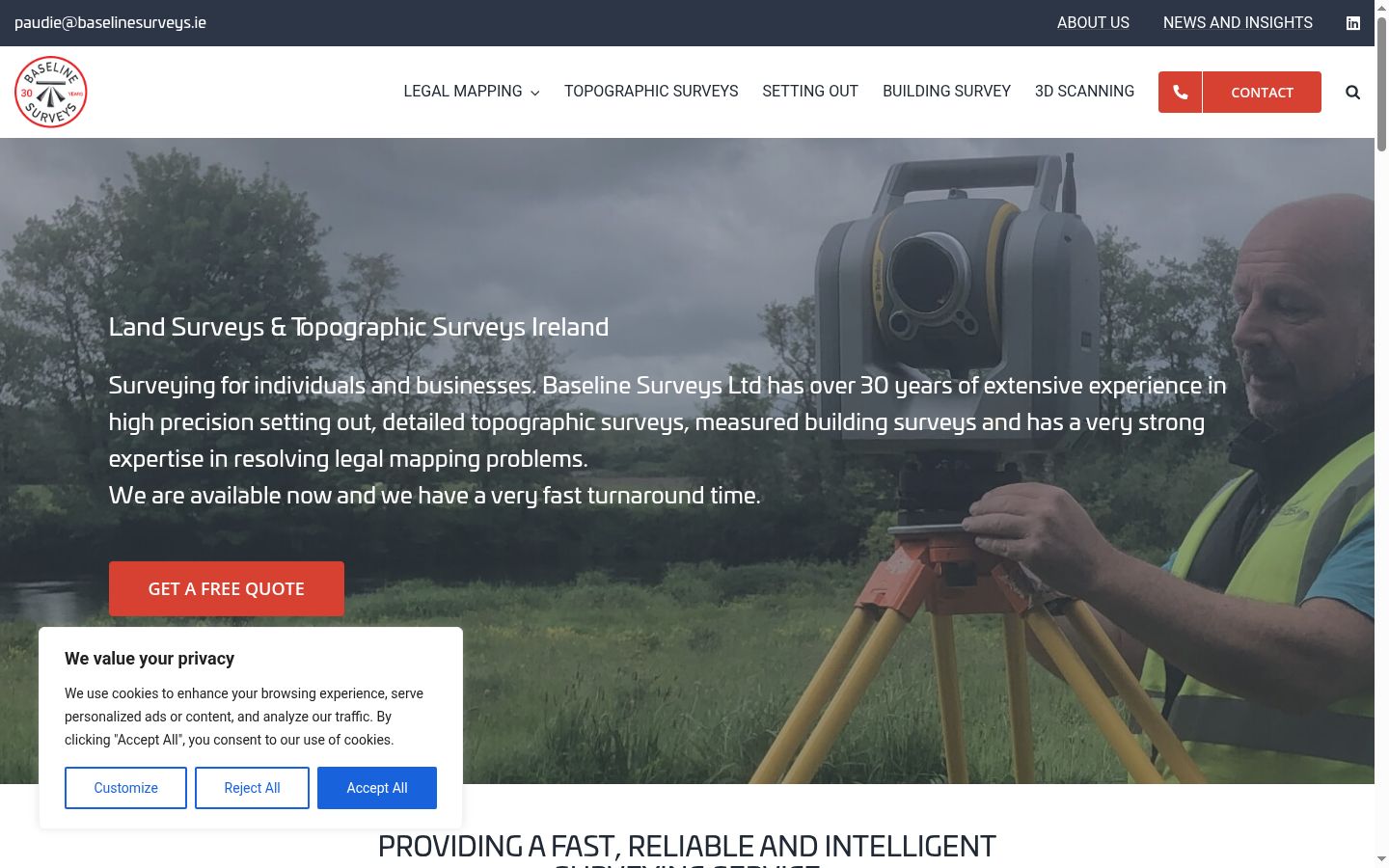This screenshot has width=1389, height=868.
Task: Open the Topographic Surveys menu item
Action: coord(651,92)
